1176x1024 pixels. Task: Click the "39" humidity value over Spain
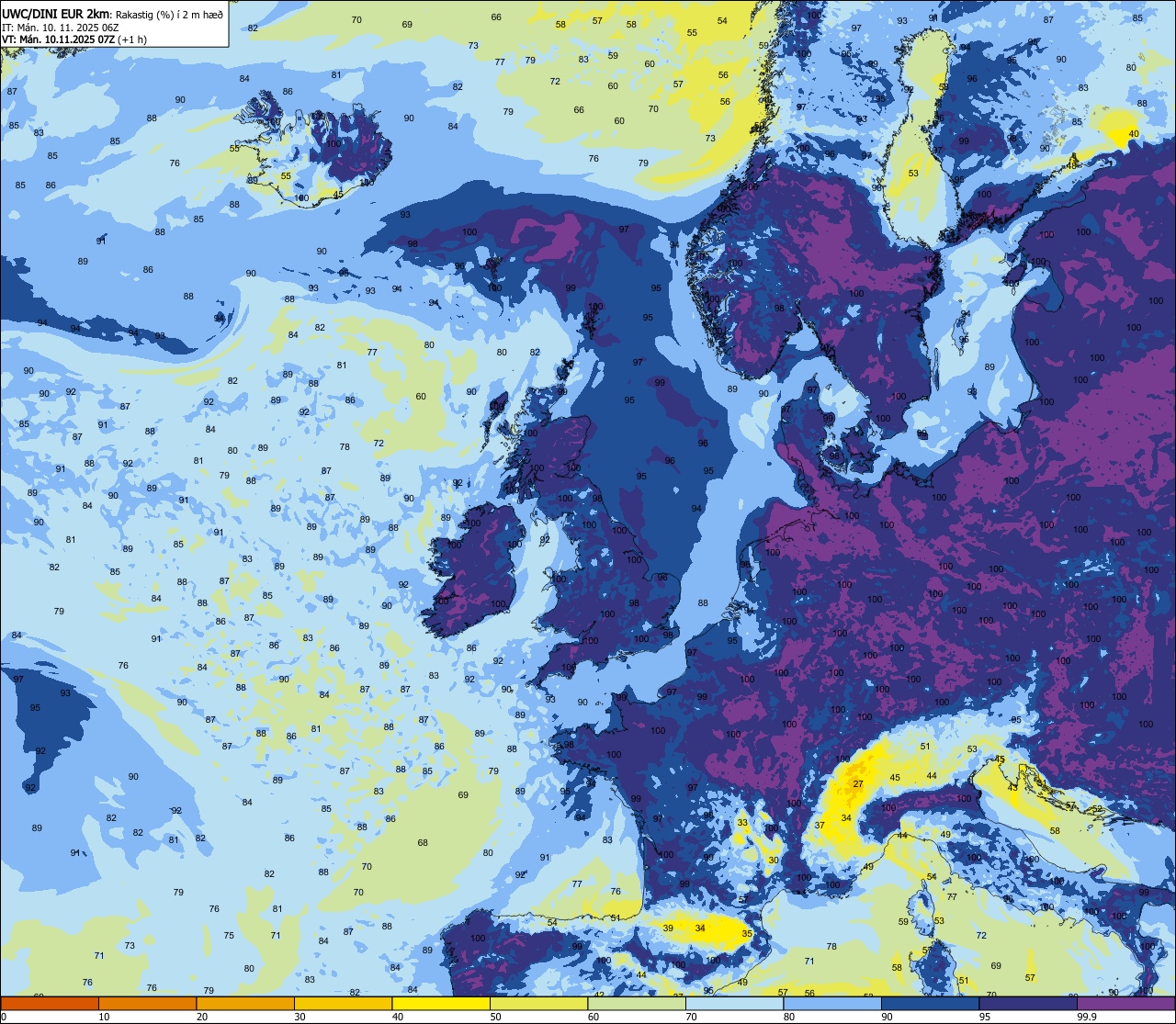pyautogui.click(x=668, y=928)
